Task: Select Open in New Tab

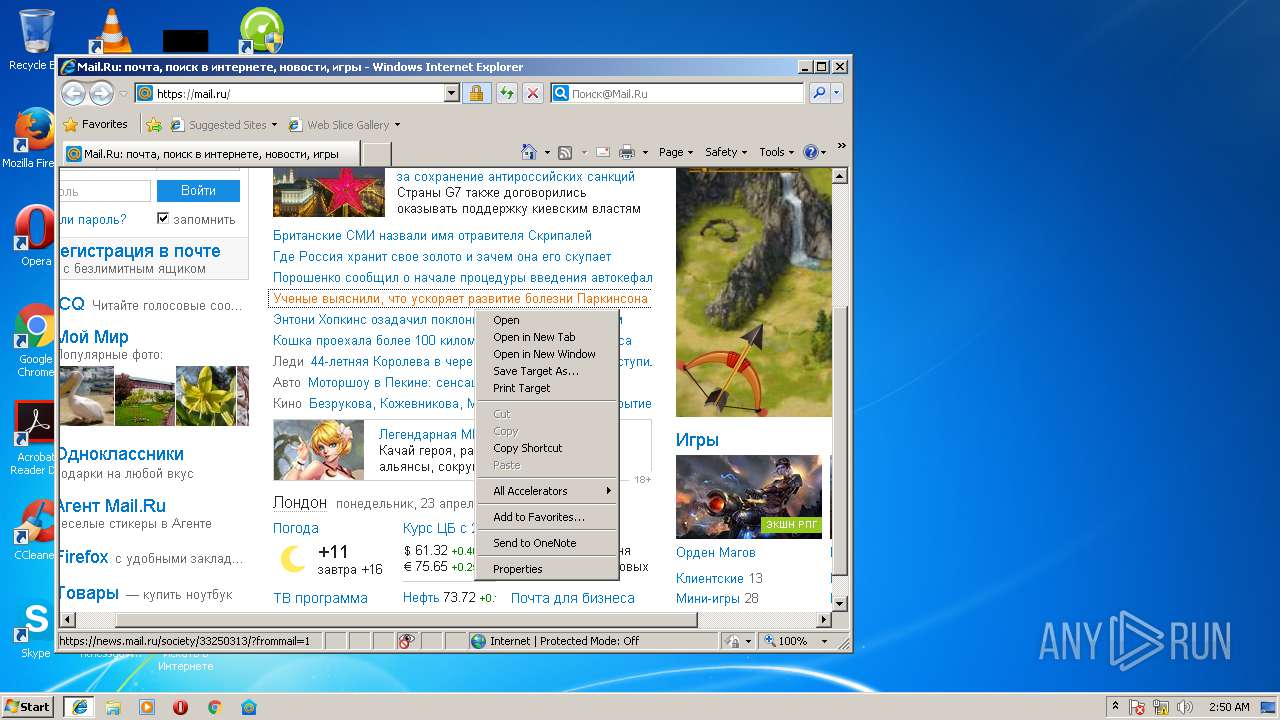Action: pyautogui.click(x=547, y=337)
